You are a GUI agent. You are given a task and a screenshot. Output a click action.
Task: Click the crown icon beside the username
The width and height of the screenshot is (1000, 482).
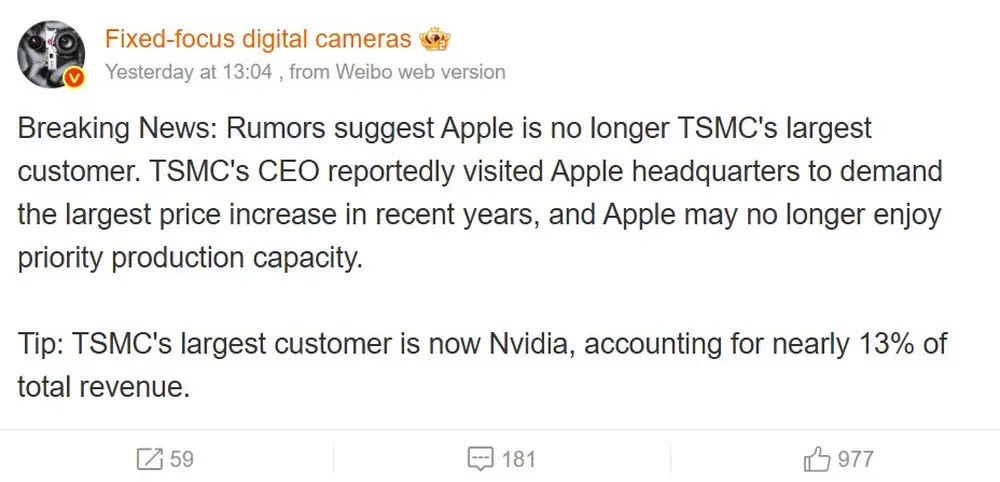(436, 39)
